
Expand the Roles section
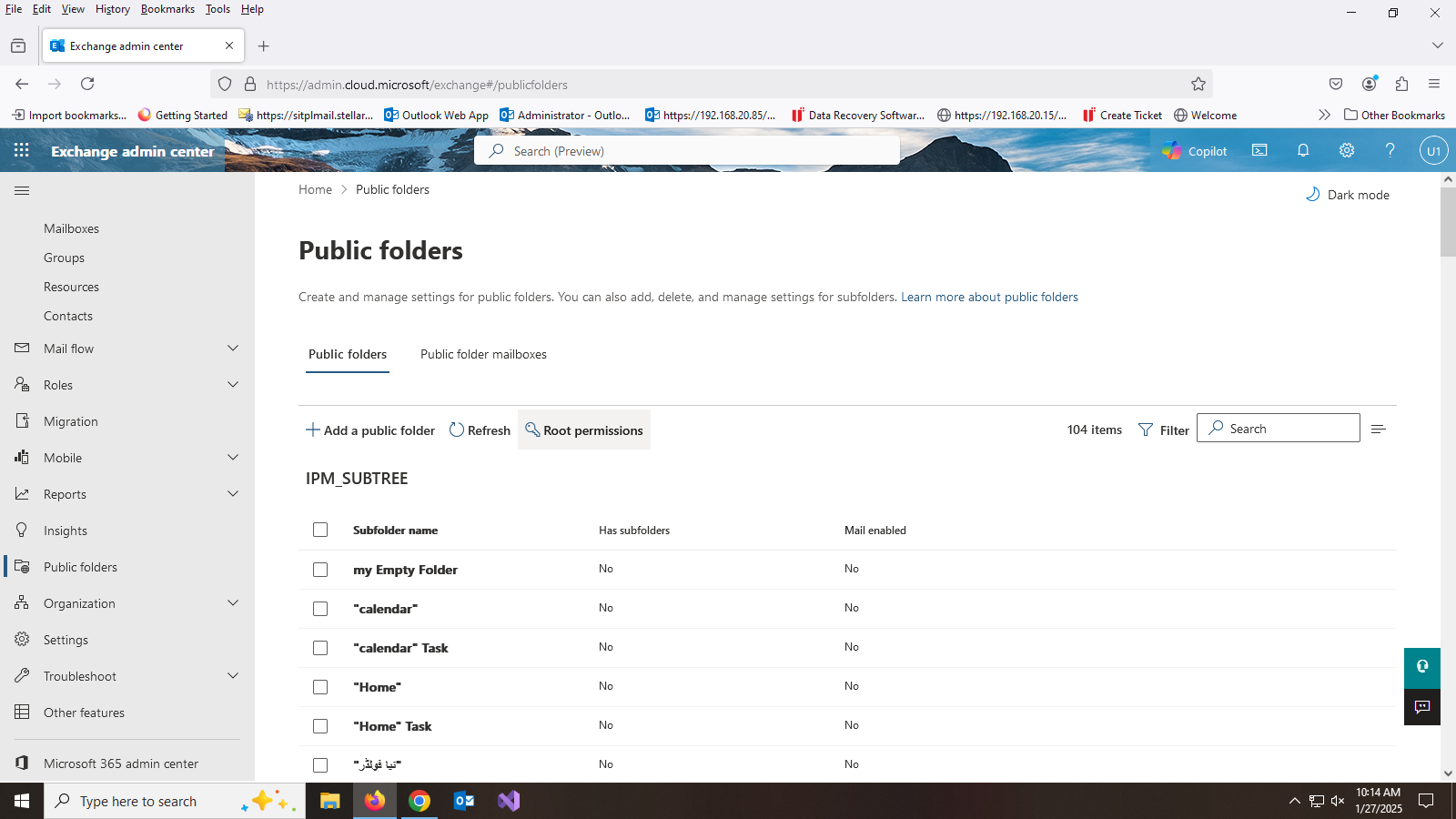pyautogui.click(x=233, y=385)
